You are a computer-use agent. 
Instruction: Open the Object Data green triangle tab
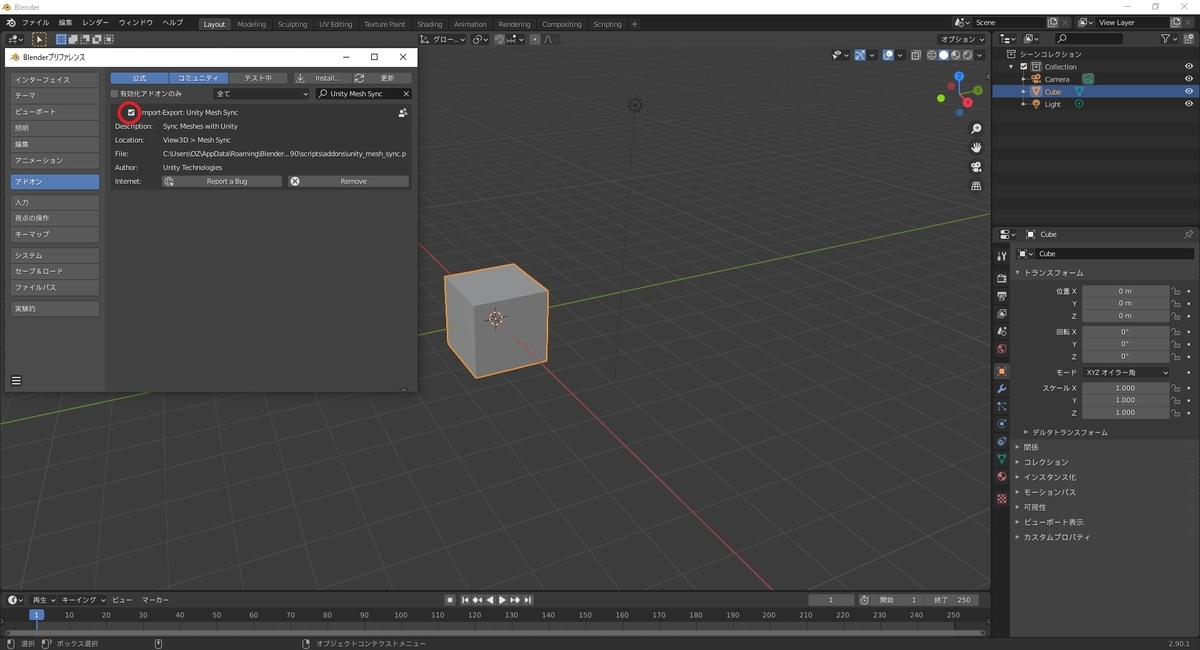tap(1002, 458)
